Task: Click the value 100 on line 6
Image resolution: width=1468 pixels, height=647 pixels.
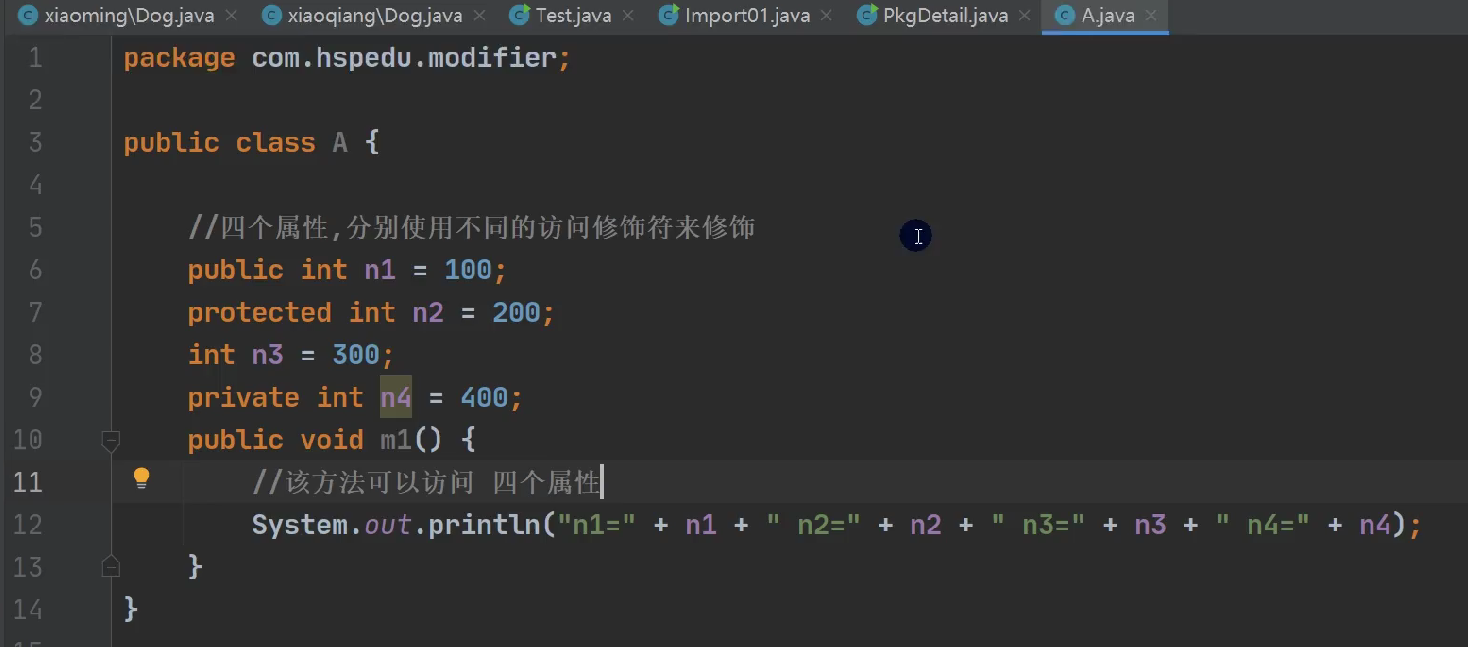Action: [468, 270]
